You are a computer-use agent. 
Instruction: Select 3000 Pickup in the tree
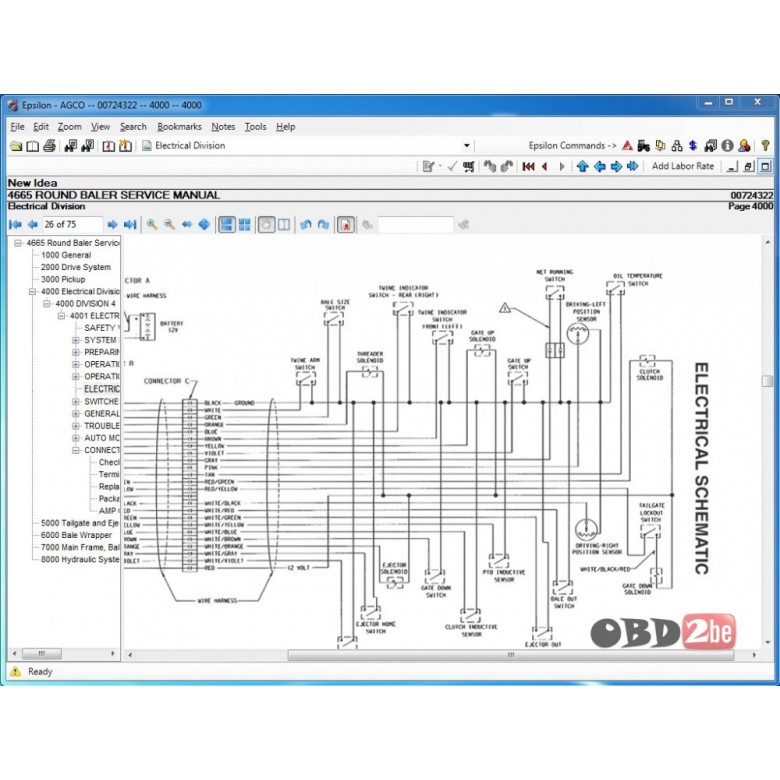coord(63,280)
